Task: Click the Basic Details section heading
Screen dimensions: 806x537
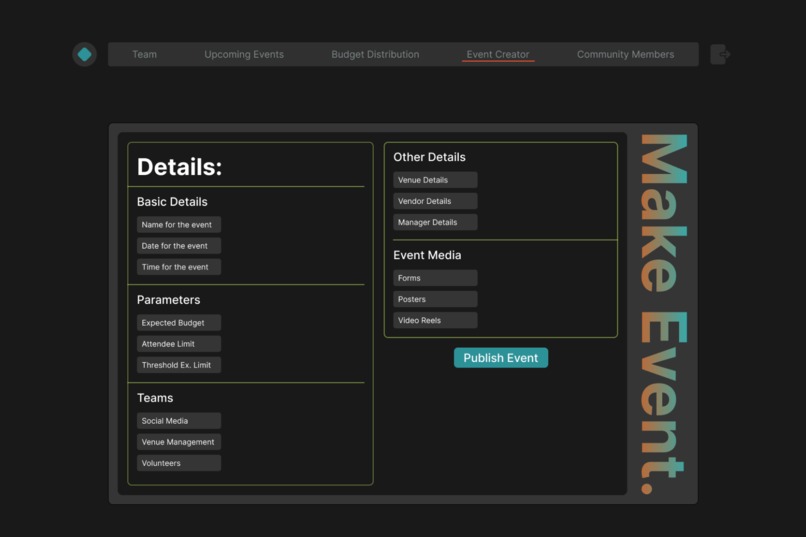Action: 172,202
